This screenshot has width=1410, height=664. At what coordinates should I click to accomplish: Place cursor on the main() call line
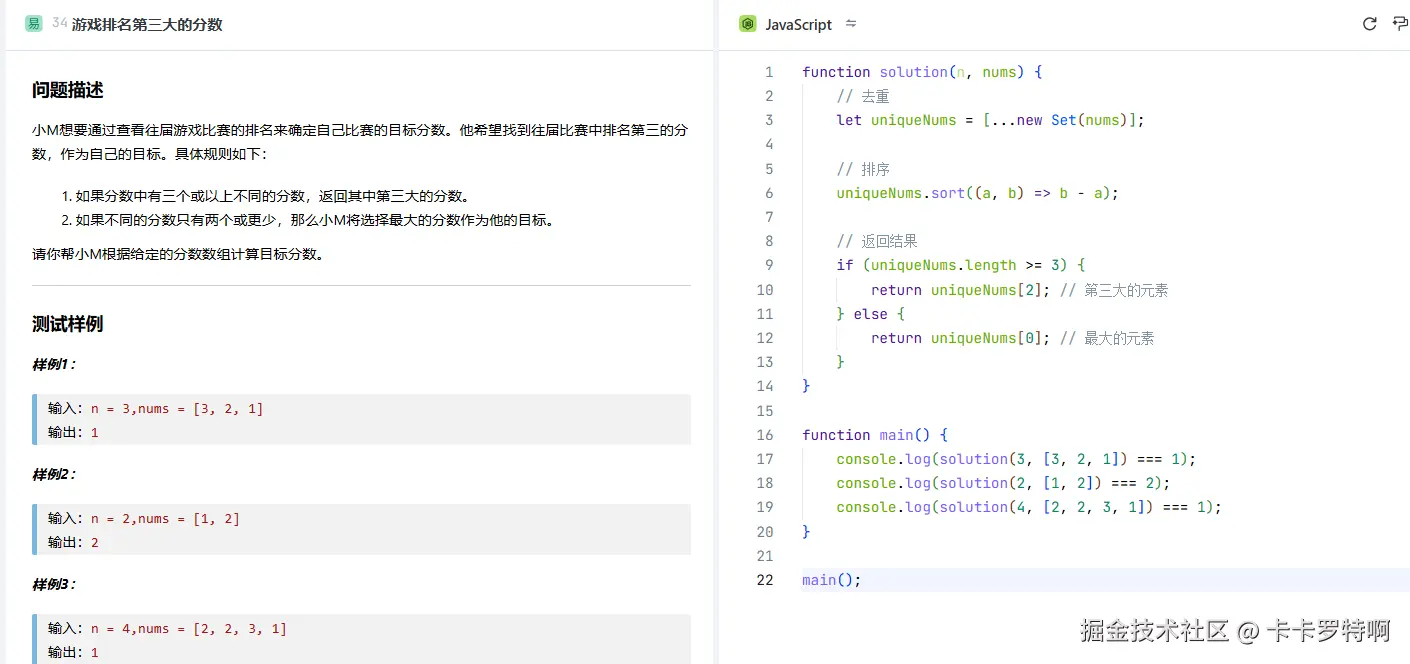click(x=830, y=579)
